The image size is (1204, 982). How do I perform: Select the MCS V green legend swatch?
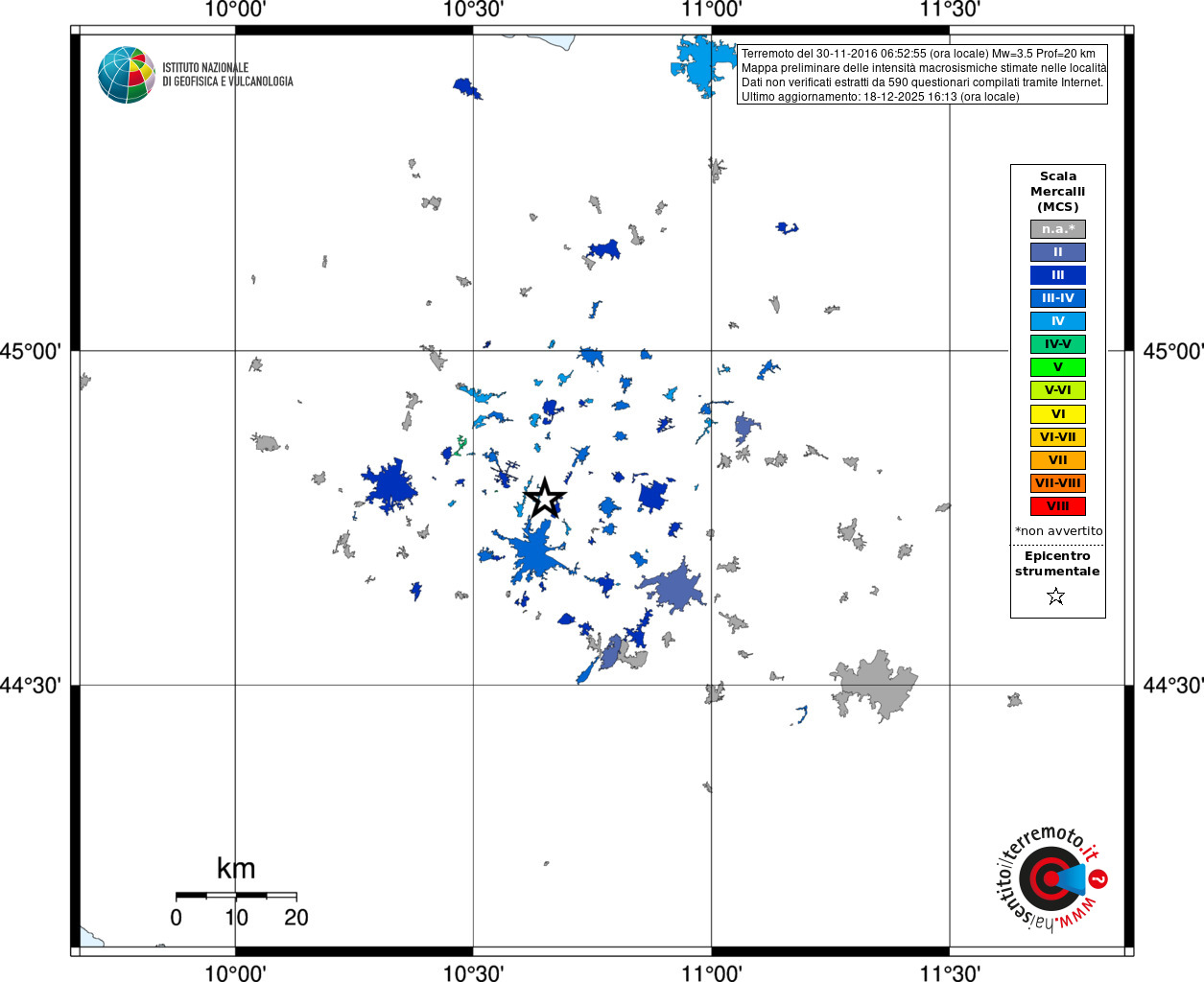1058,367
